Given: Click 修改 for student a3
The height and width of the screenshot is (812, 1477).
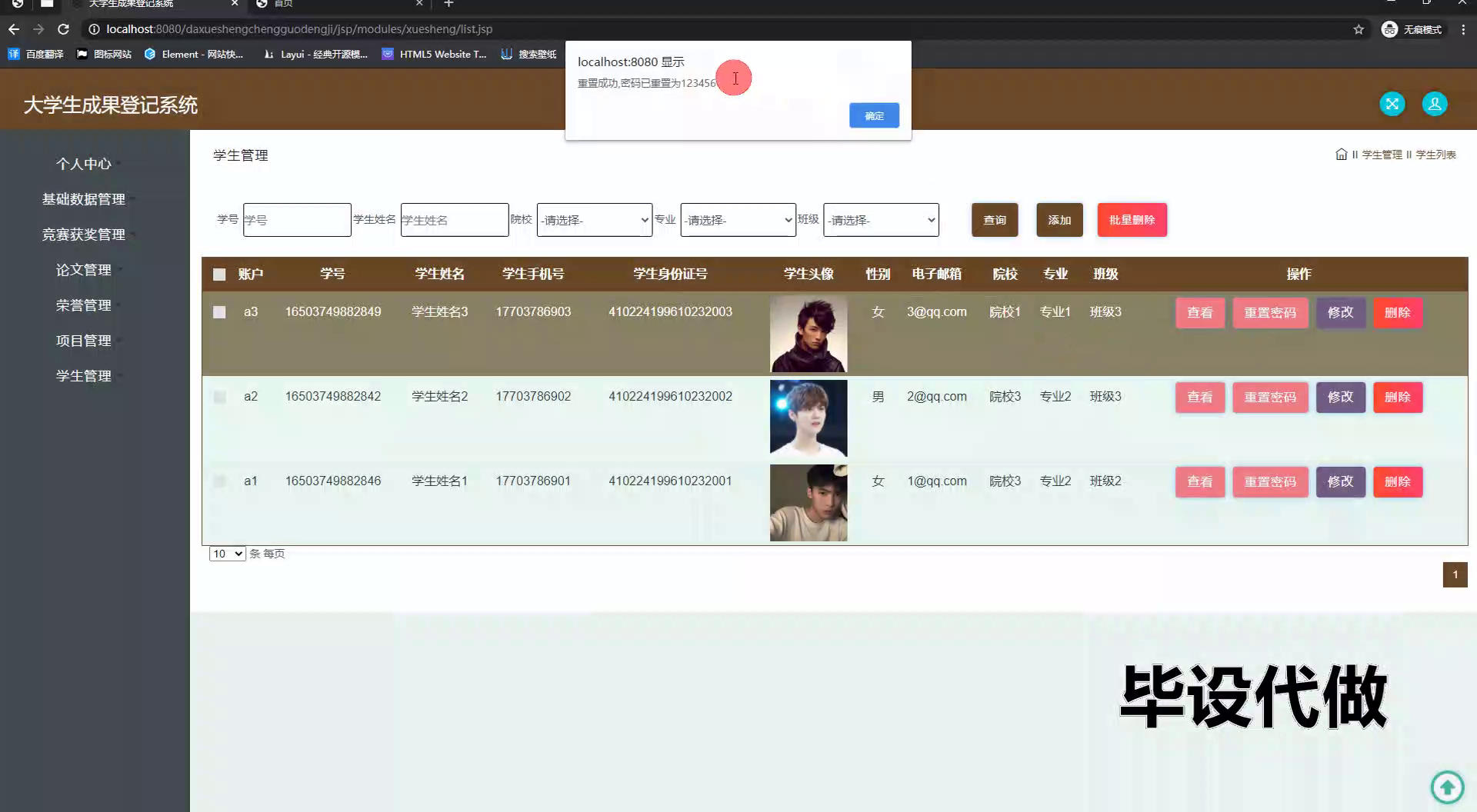Looking at the screenshot, I should pos(1340,313).
